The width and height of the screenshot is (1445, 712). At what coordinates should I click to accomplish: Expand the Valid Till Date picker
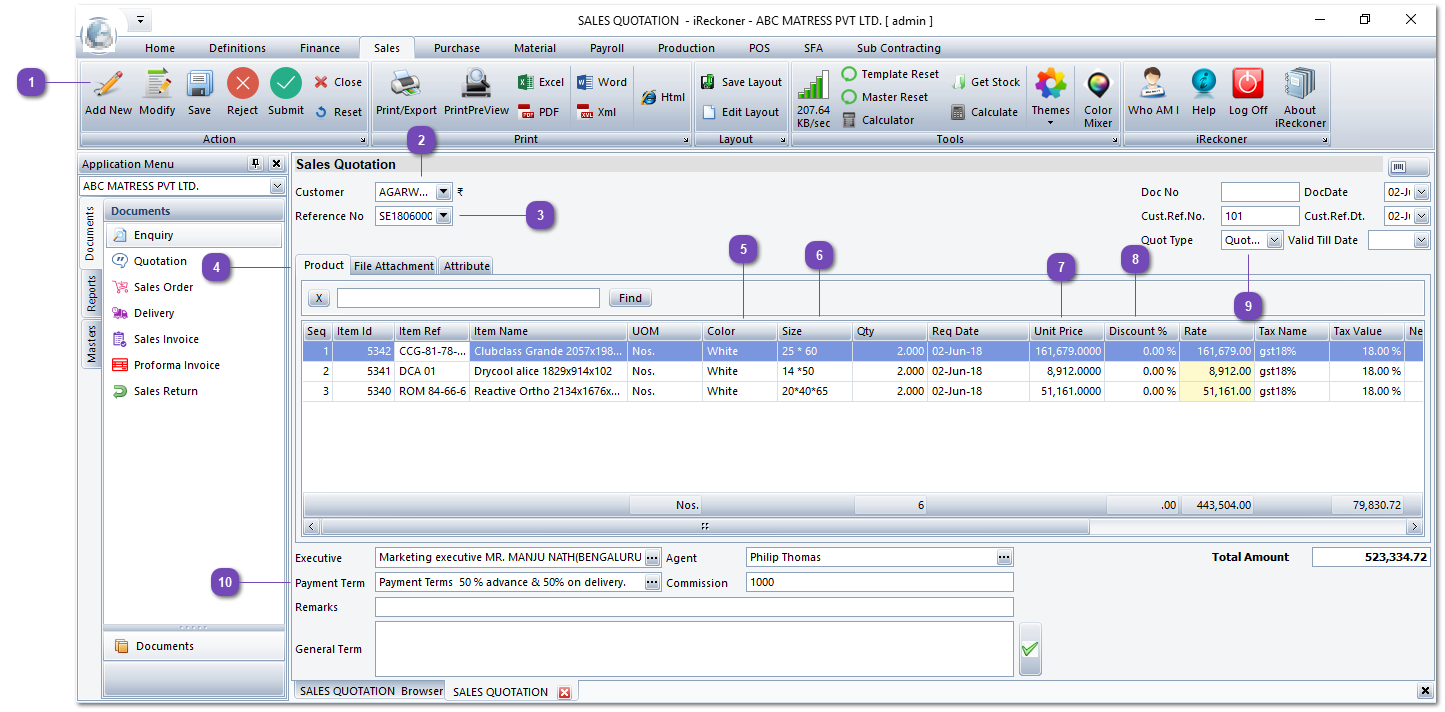[x=1421, y=240]
